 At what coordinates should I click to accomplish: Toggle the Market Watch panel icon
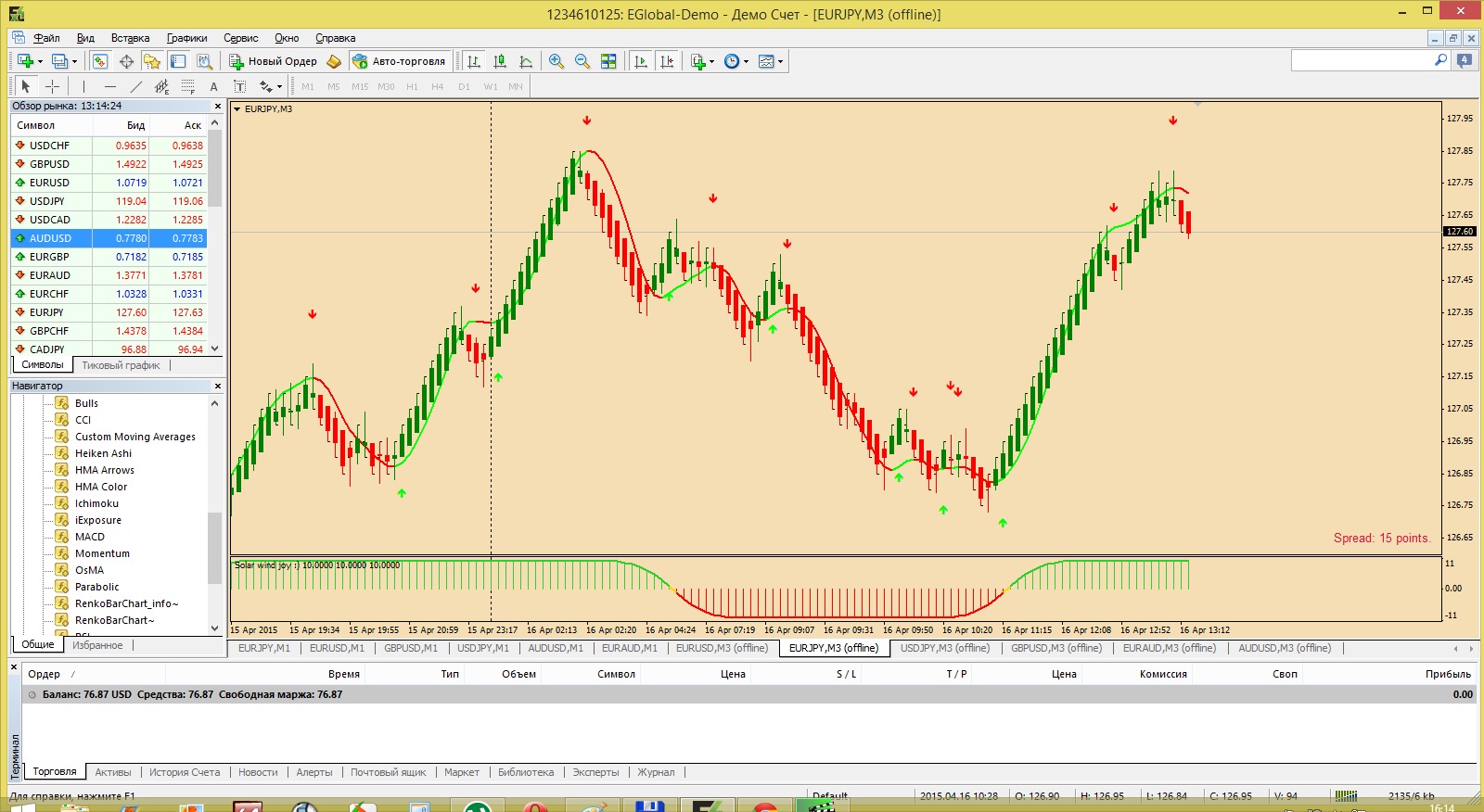pyautogui.click(x=100, y=61)
